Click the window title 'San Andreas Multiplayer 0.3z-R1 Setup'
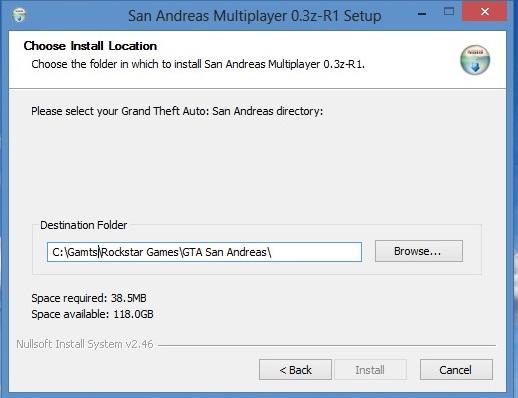Image resolution: width=518 pixels, height=398 pixels. [255, 16]
